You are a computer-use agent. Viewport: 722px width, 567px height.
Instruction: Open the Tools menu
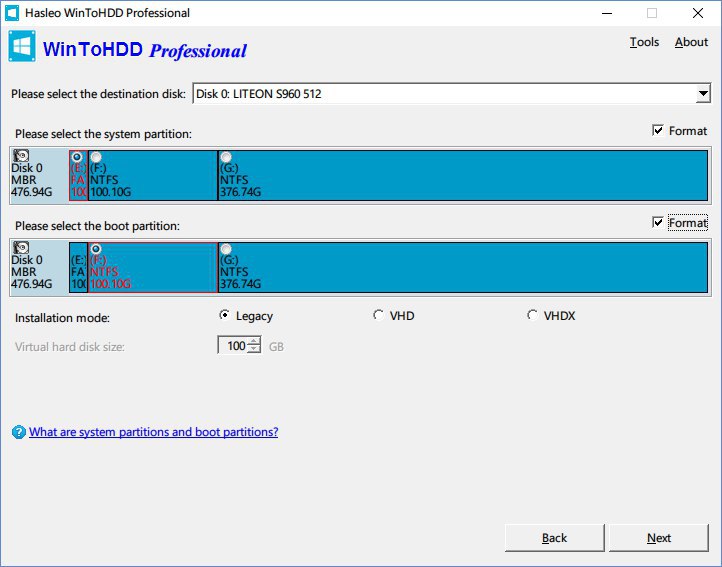644,42
